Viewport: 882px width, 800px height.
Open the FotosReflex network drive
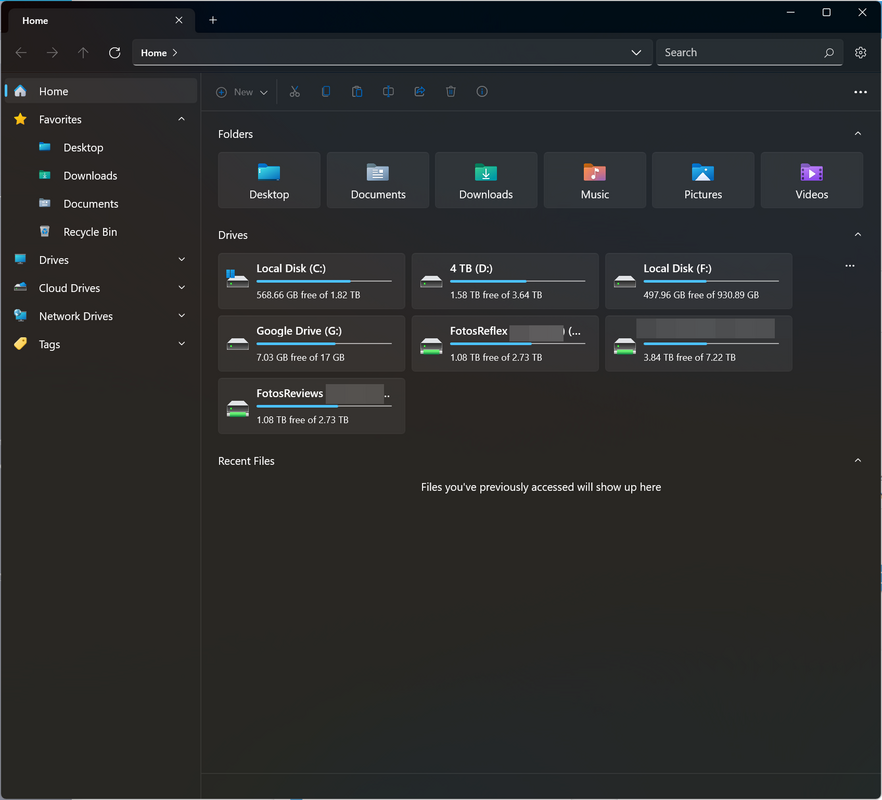[505, 343]
